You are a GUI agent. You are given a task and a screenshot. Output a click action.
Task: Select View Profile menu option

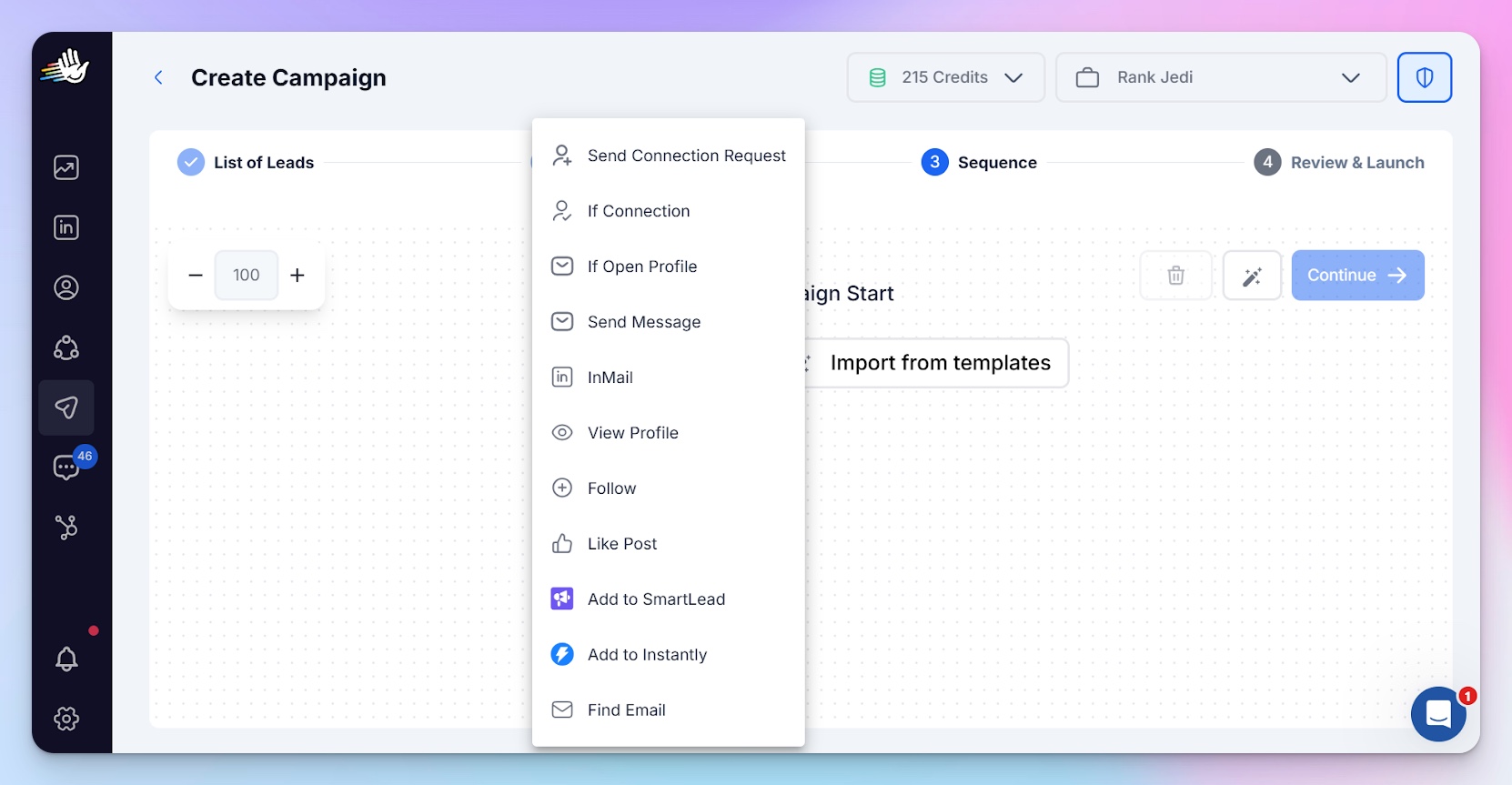click(x=669, y=433)
